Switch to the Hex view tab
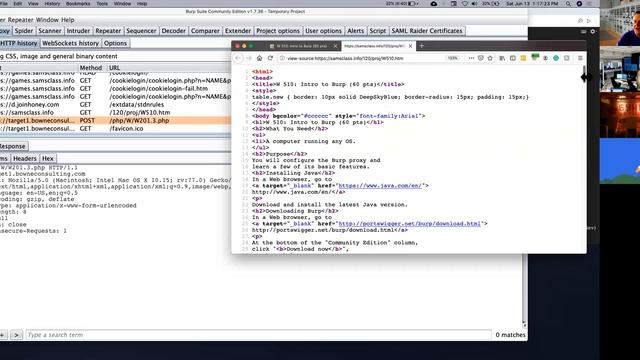Screen dimensions: 640x360 tap(48, 158)
